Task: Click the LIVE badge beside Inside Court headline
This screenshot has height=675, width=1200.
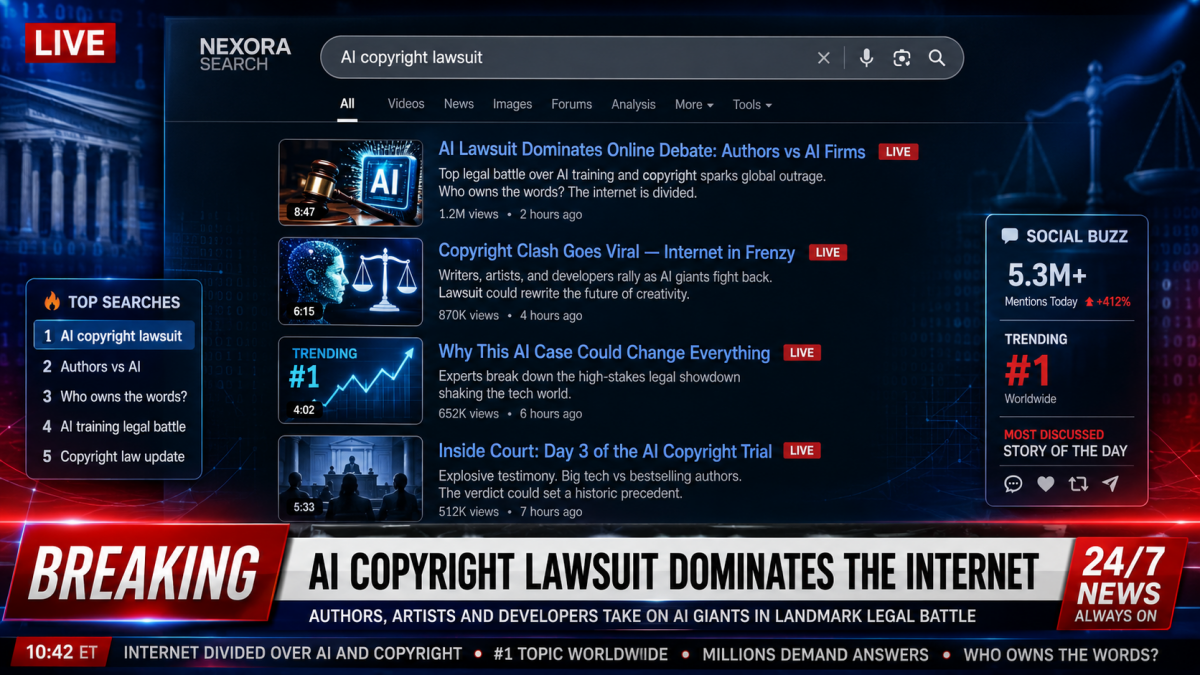Action: [802, 451]
